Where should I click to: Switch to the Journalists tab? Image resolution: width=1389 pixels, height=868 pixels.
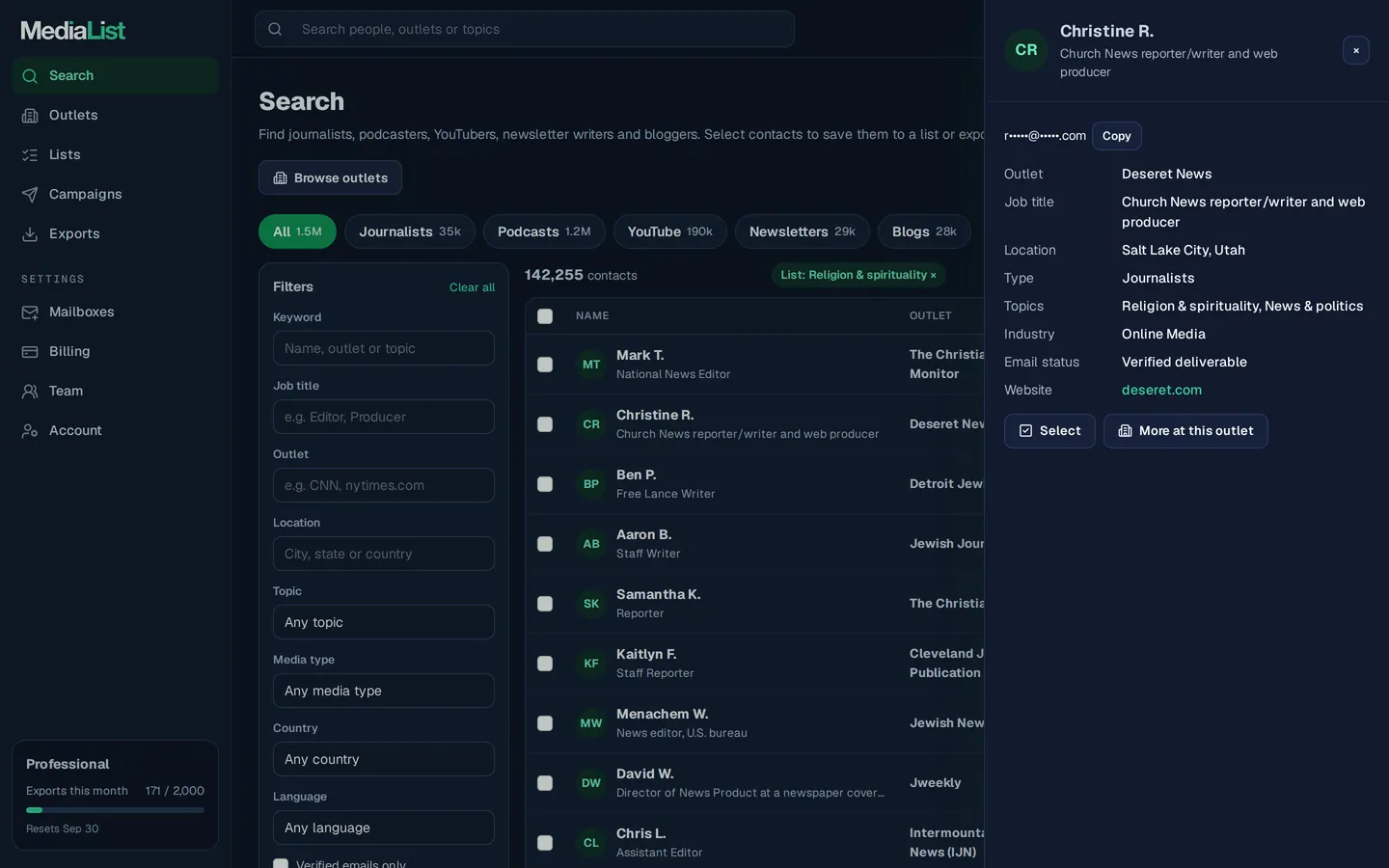(410, 231)
